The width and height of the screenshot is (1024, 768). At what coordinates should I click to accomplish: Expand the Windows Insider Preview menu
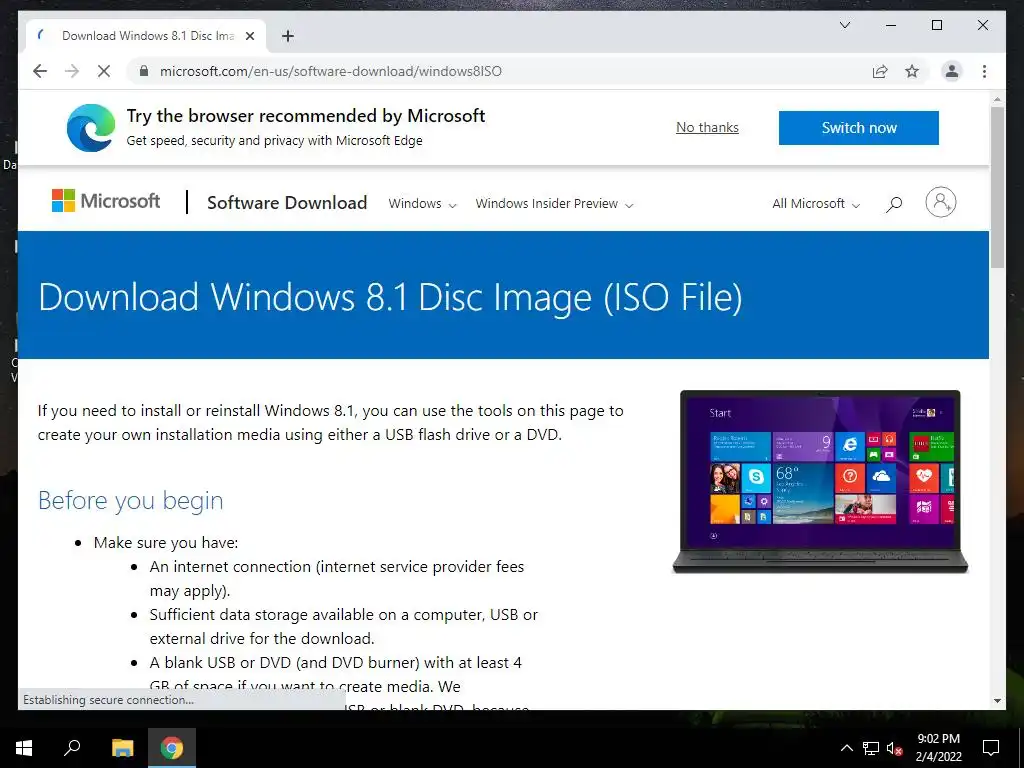pos(554,204)
